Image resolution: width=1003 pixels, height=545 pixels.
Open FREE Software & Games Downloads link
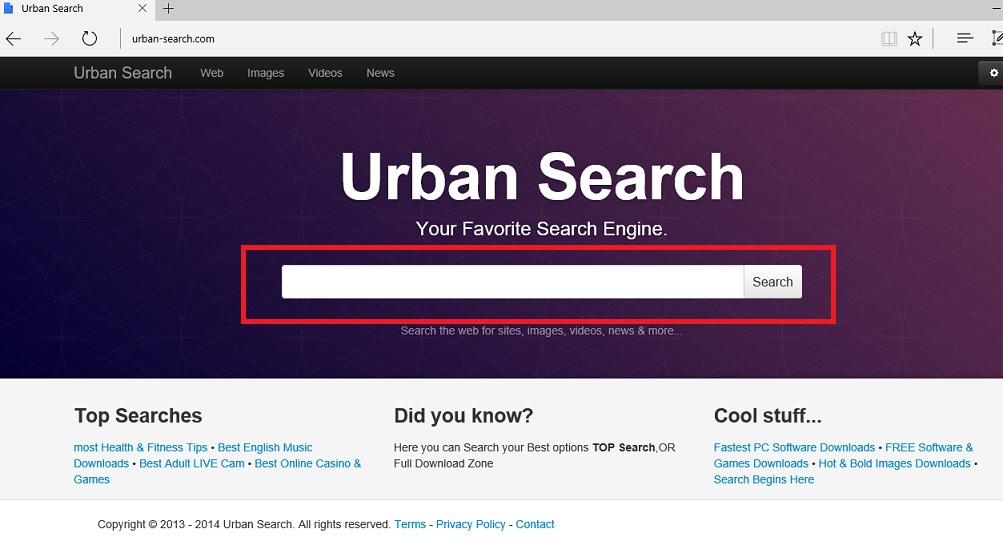coord(929,447)
